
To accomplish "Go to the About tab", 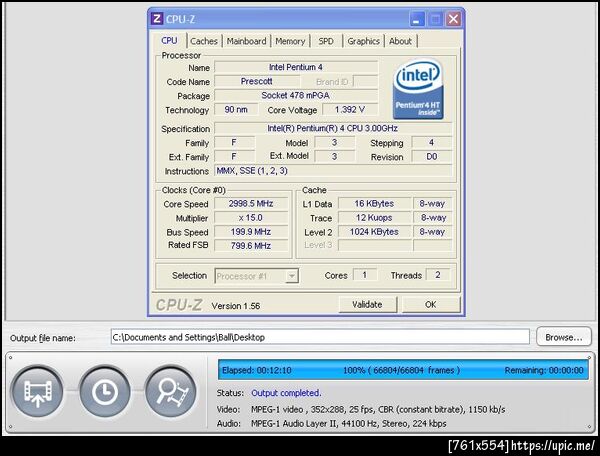I will tap(400, 41).
